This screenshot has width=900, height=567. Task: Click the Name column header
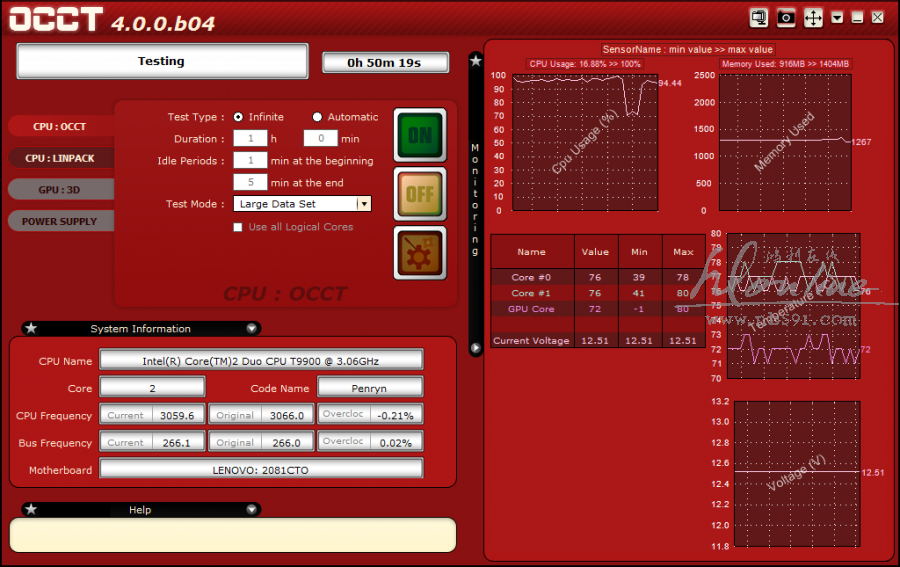532,251
